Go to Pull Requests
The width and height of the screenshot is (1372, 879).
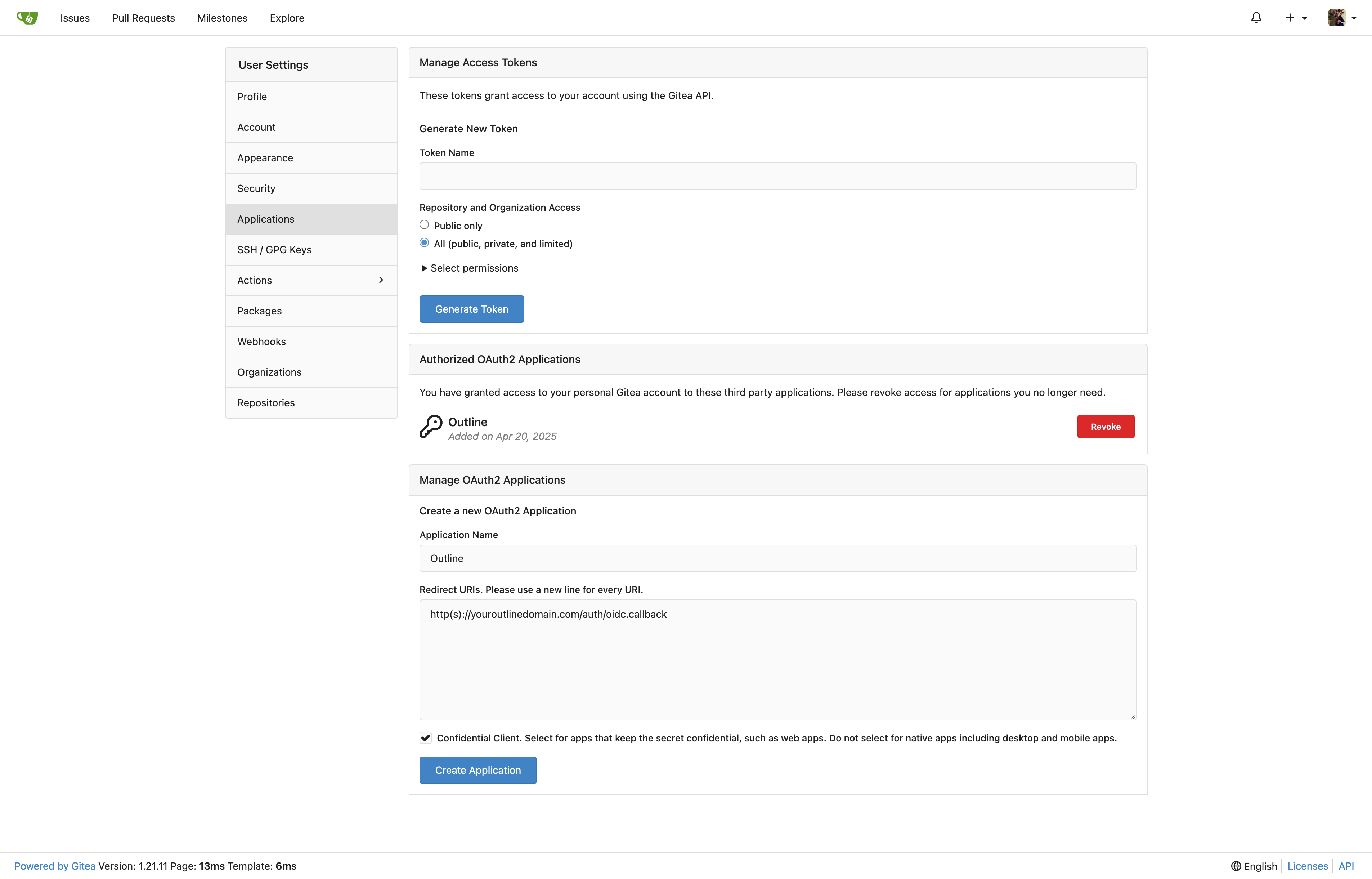coord(143,18)
